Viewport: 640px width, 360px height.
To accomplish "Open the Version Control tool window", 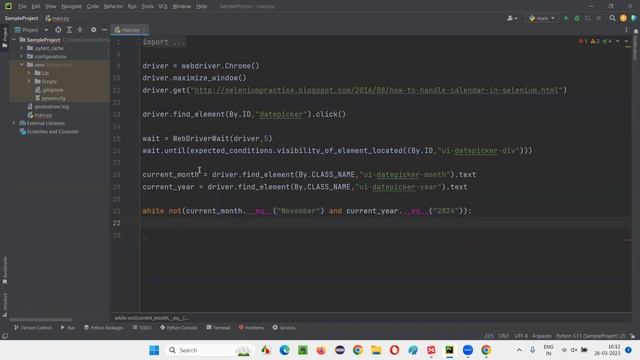I will (x=33, y=328).
